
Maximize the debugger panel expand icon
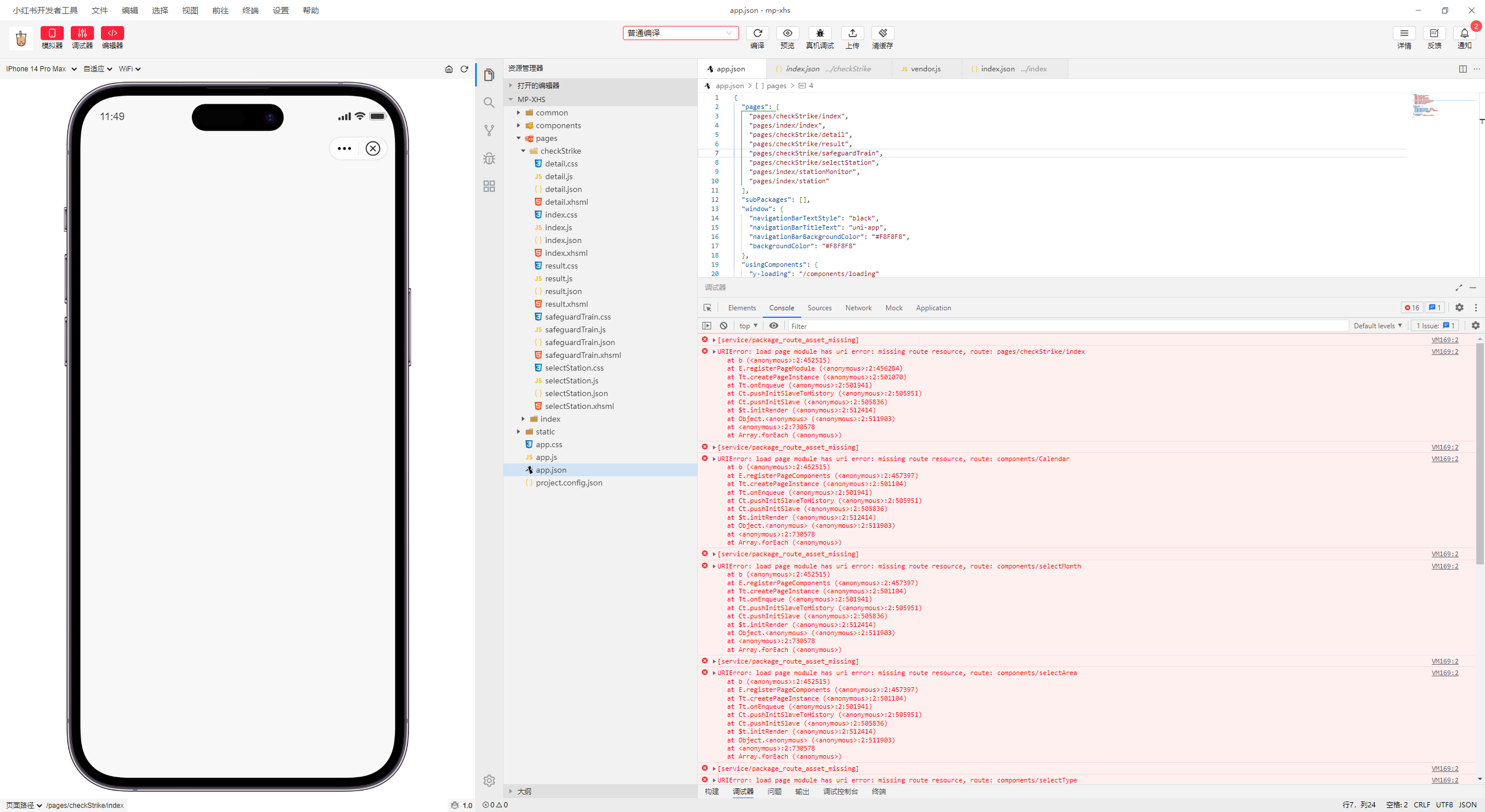pos(1459,288)
